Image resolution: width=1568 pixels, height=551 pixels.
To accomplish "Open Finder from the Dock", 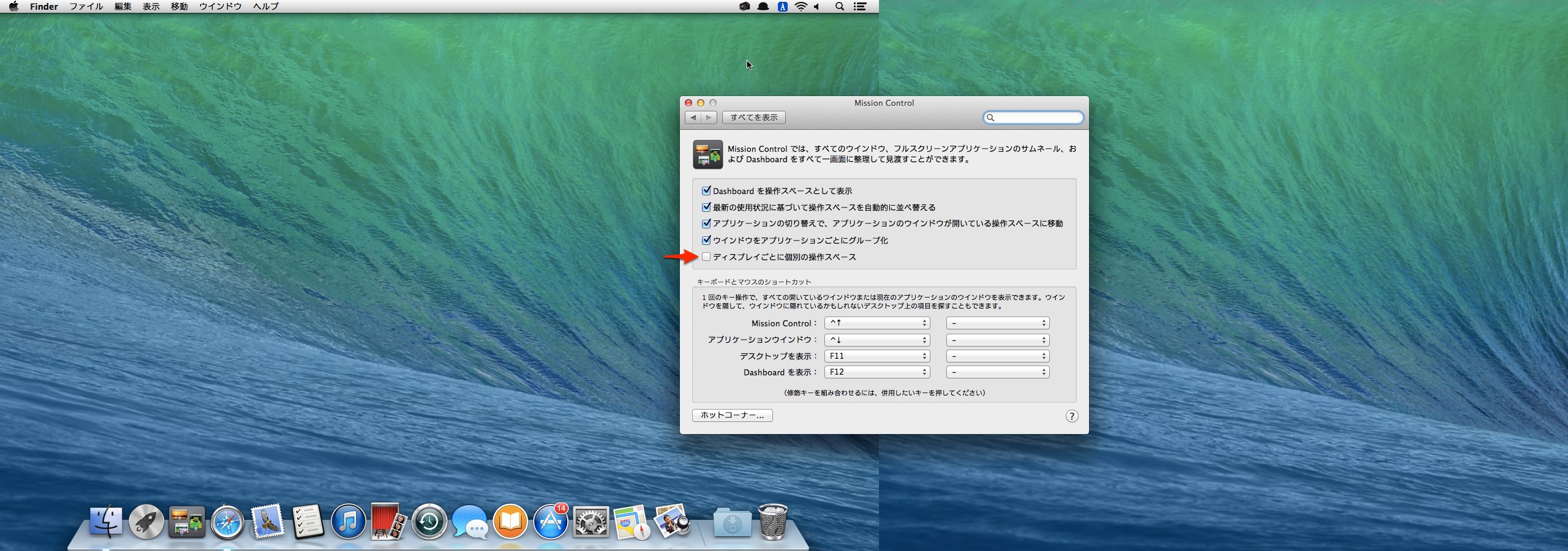I will [106, 522].
